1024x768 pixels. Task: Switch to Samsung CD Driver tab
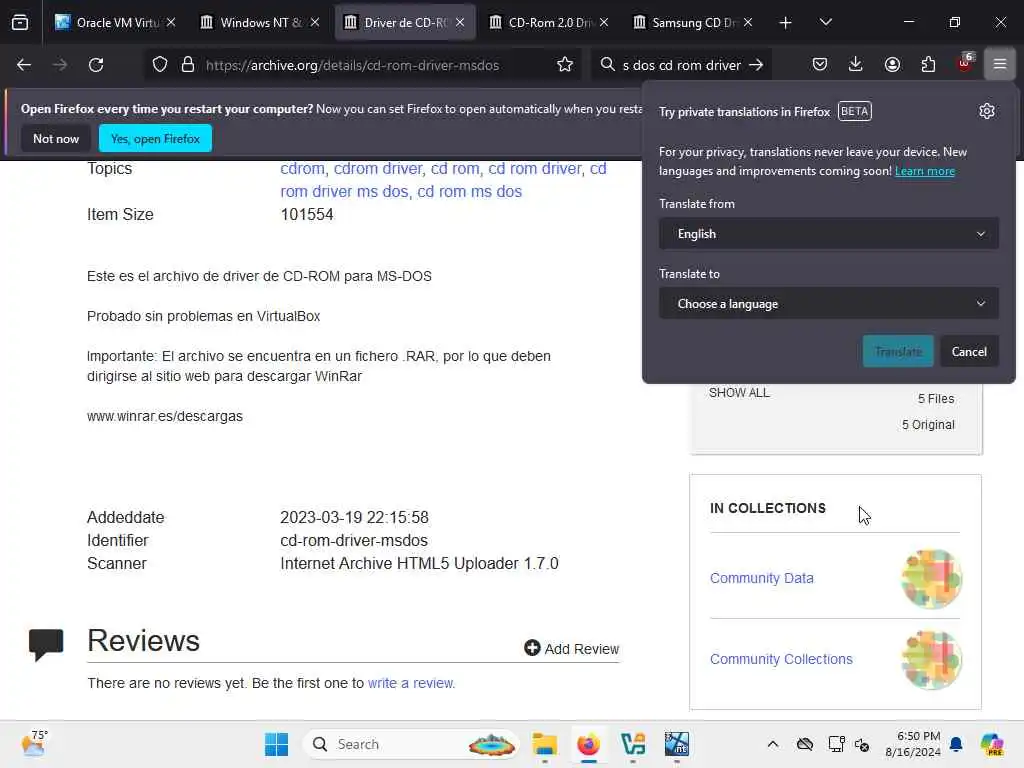point(693,23)
